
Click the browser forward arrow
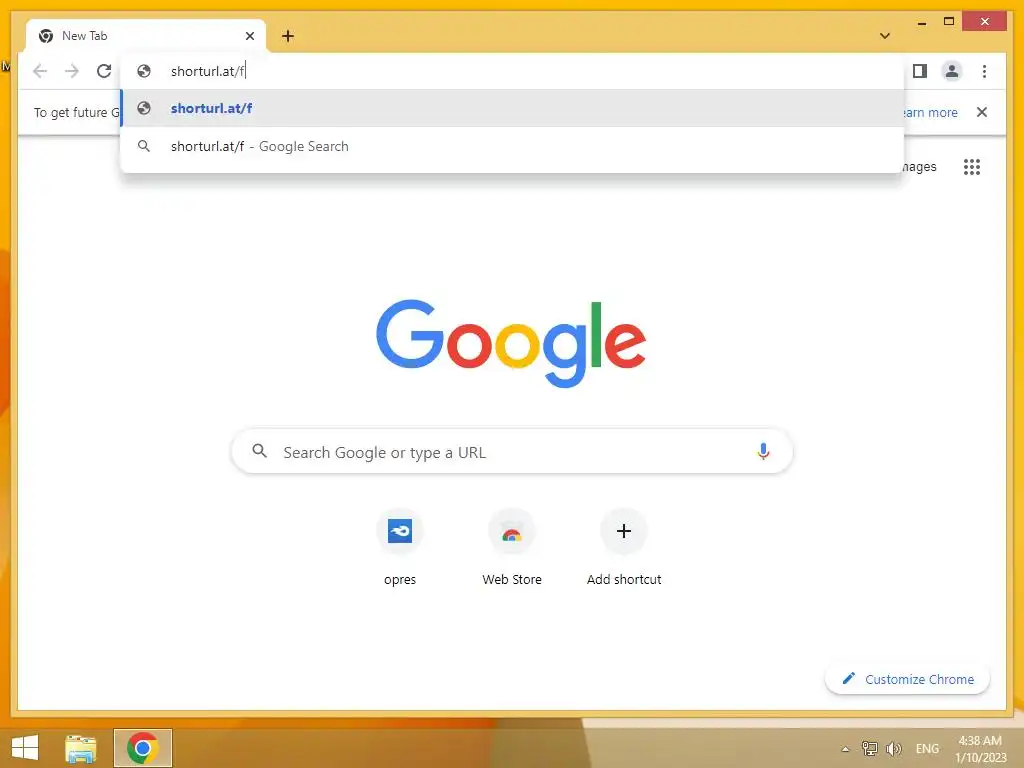(72, 71)
